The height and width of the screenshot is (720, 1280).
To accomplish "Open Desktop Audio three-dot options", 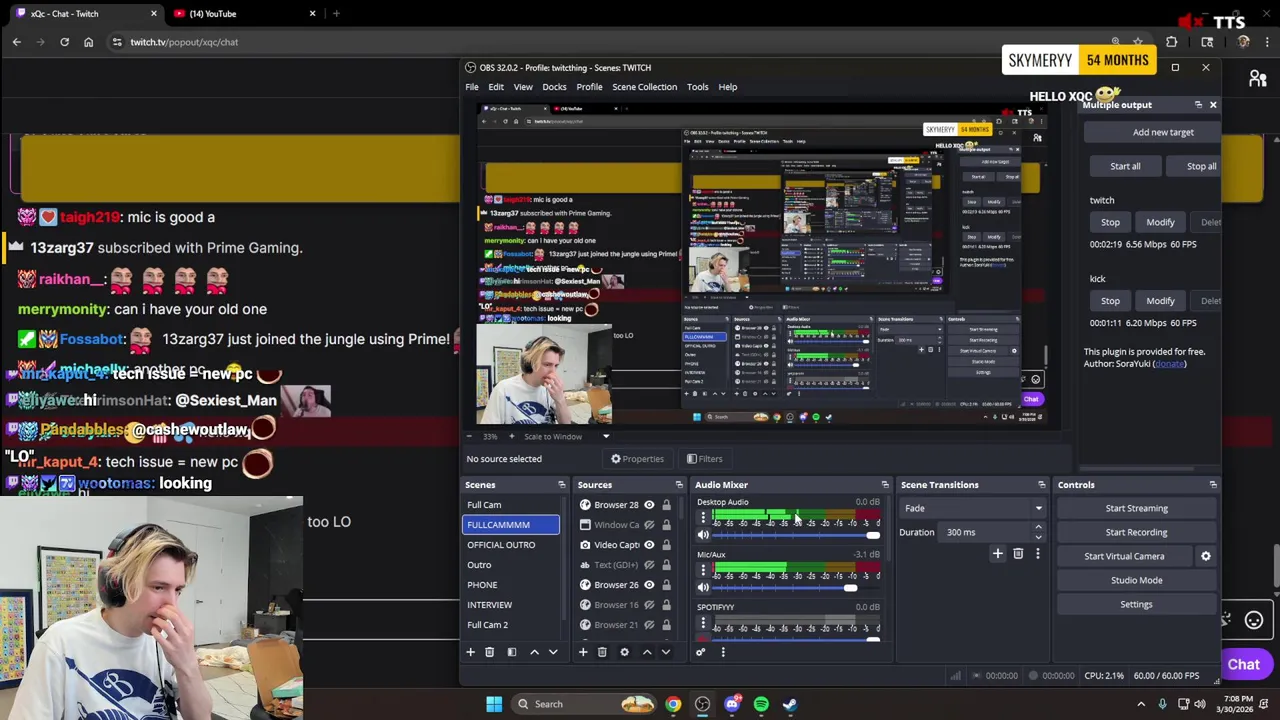I will click(x=703, y=517).
